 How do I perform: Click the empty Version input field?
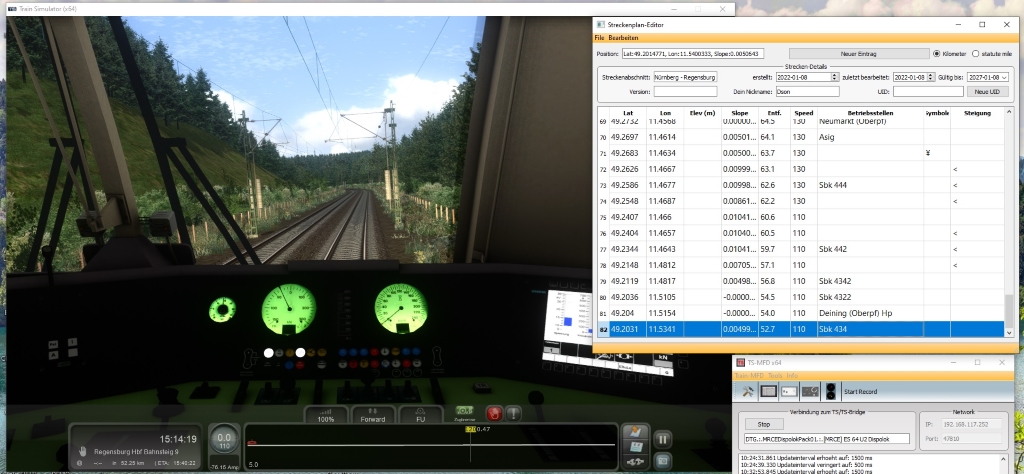(685, 91)
